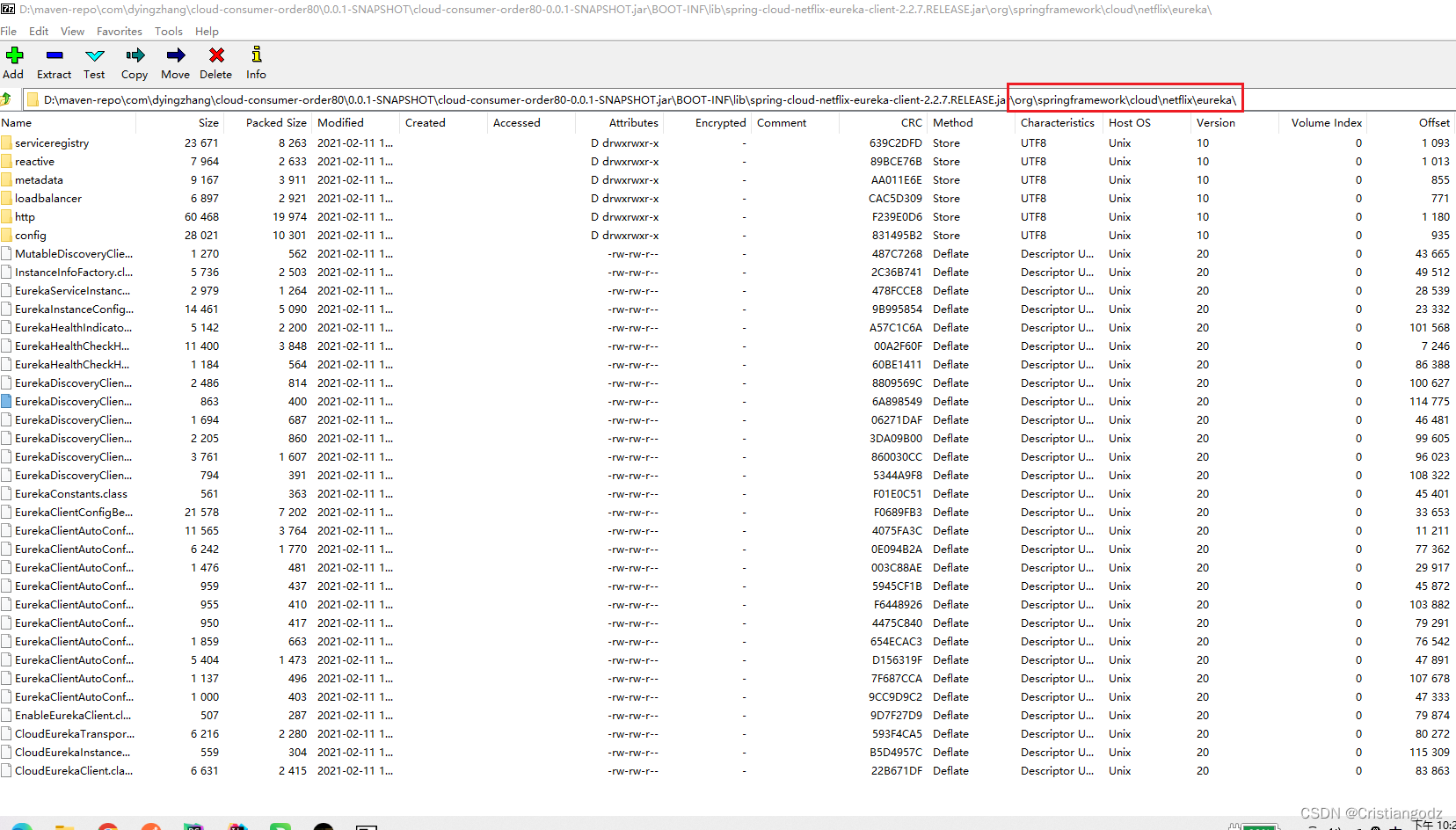
Task: Click the Add toolbar icon
Action: coord(14,55)
